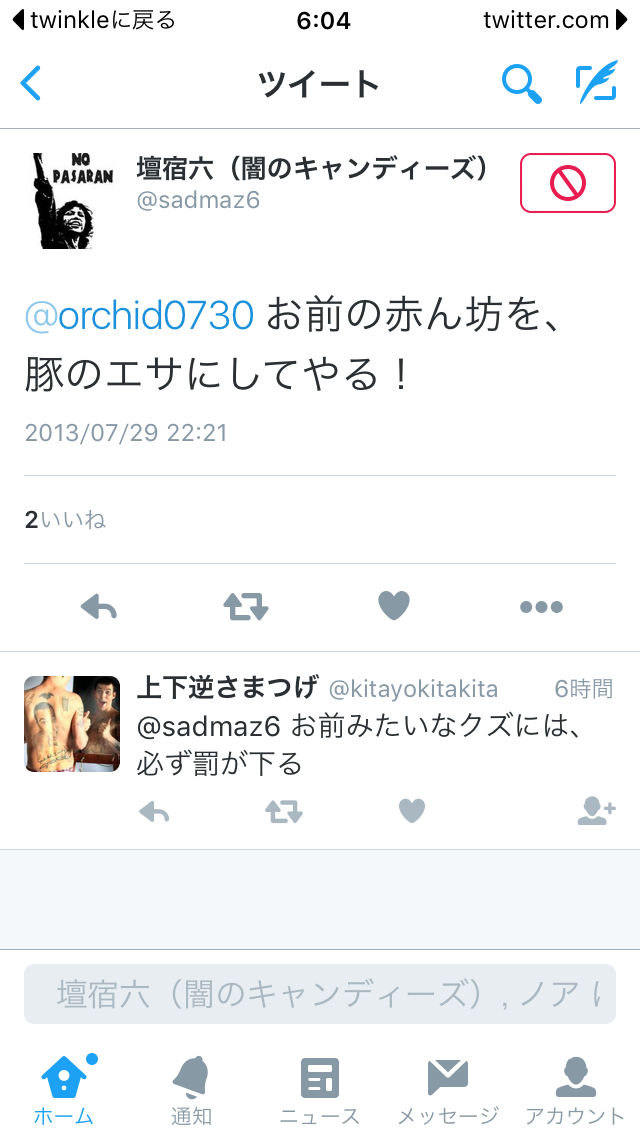The image size is (640, 1136).
Task: Open the more options ellipsis menu
Action: click(x=541, y=607)
